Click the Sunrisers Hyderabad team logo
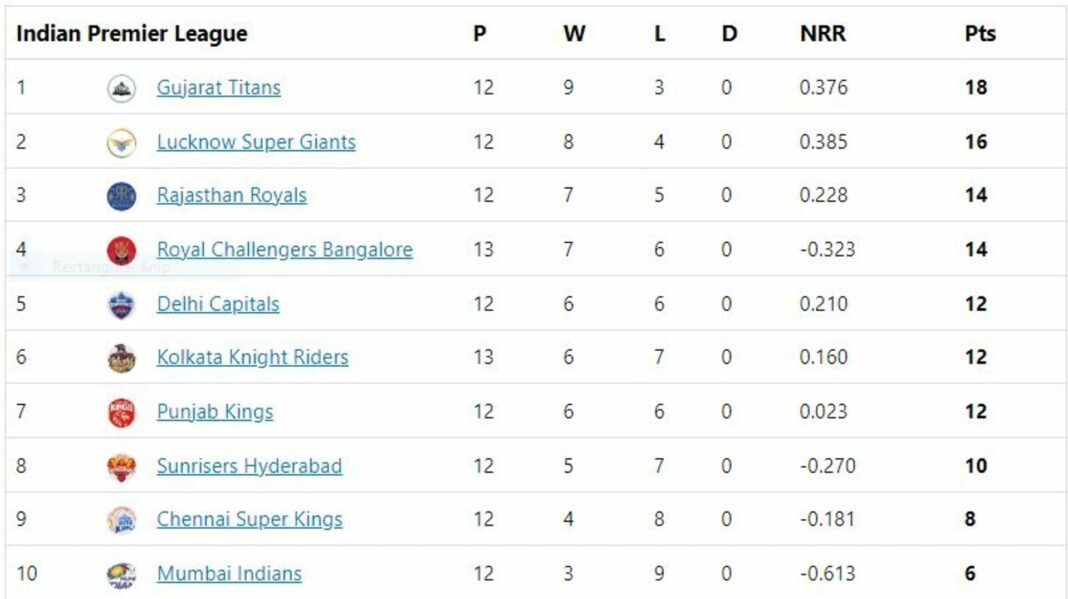1068x599 pixels. point(121,467)
